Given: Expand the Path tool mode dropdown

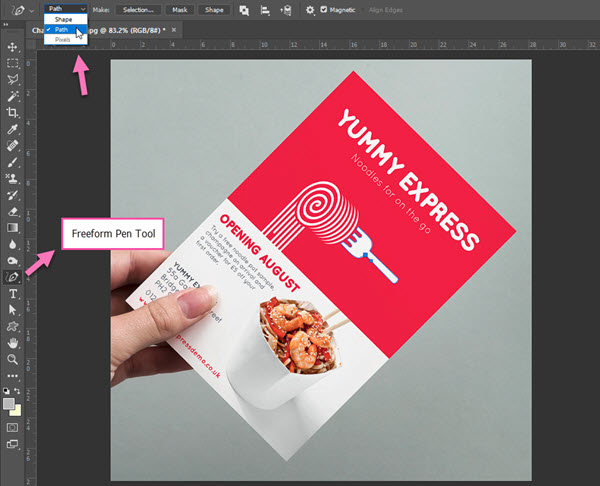Looking at the screenshot, I should point(66,8).
